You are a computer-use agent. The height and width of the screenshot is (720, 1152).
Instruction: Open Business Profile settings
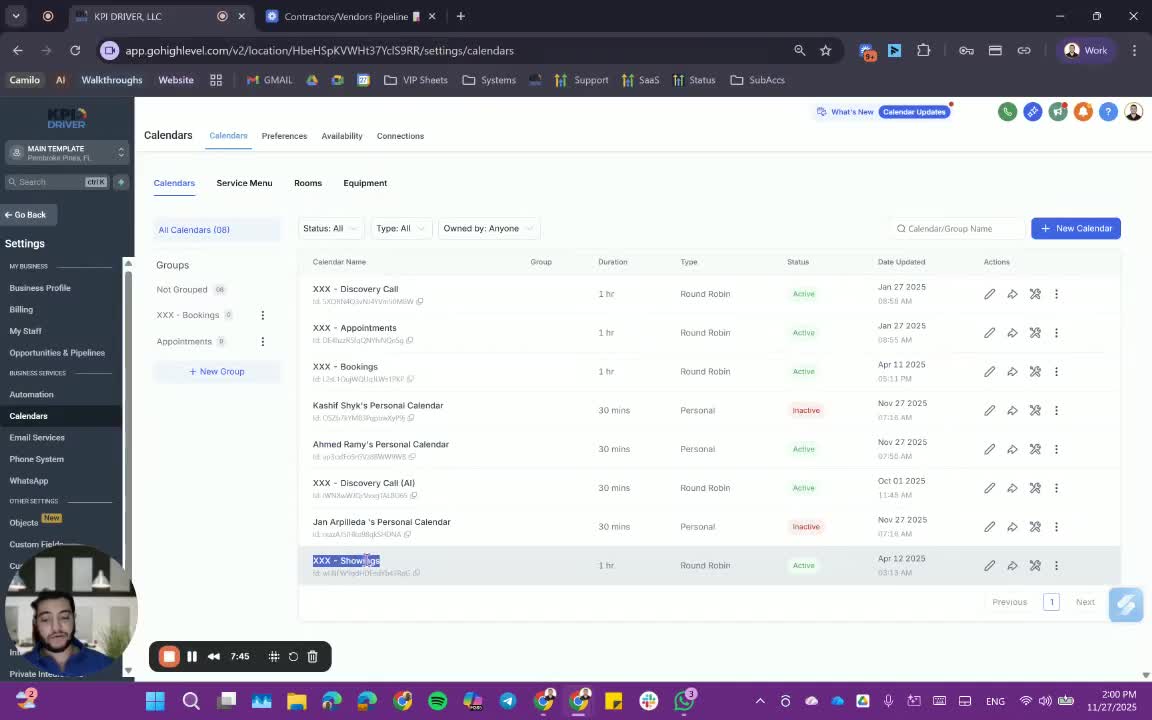(x=40, y=288)
